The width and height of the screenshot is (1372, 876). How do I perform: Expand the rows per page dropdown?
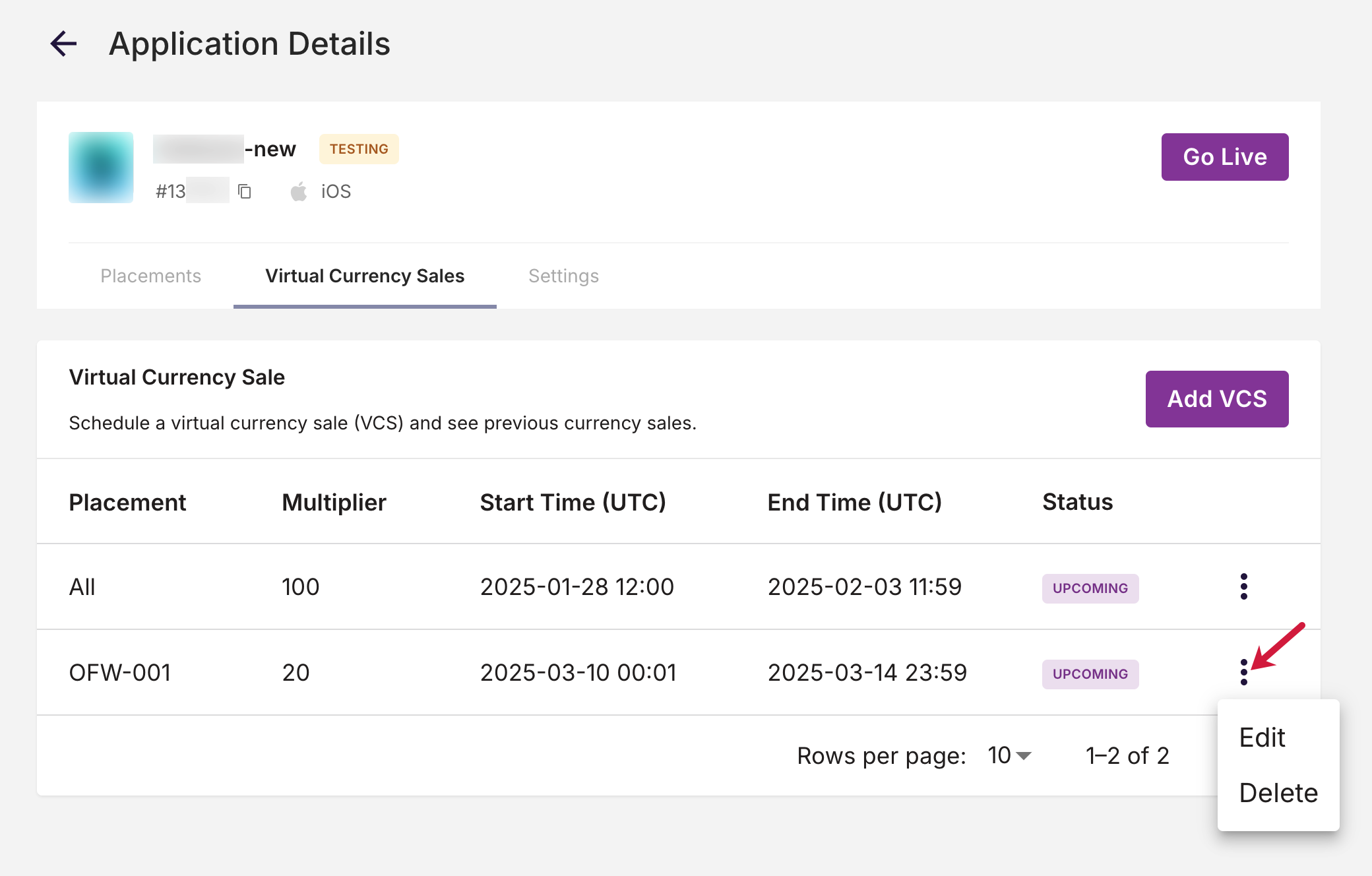(1010, 755)
